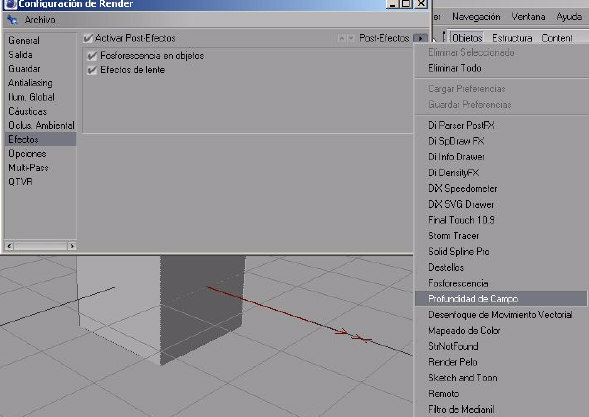Switch to the Estructura tab
Viewport: 589px width, 417px height.
[x=512, y=38]
